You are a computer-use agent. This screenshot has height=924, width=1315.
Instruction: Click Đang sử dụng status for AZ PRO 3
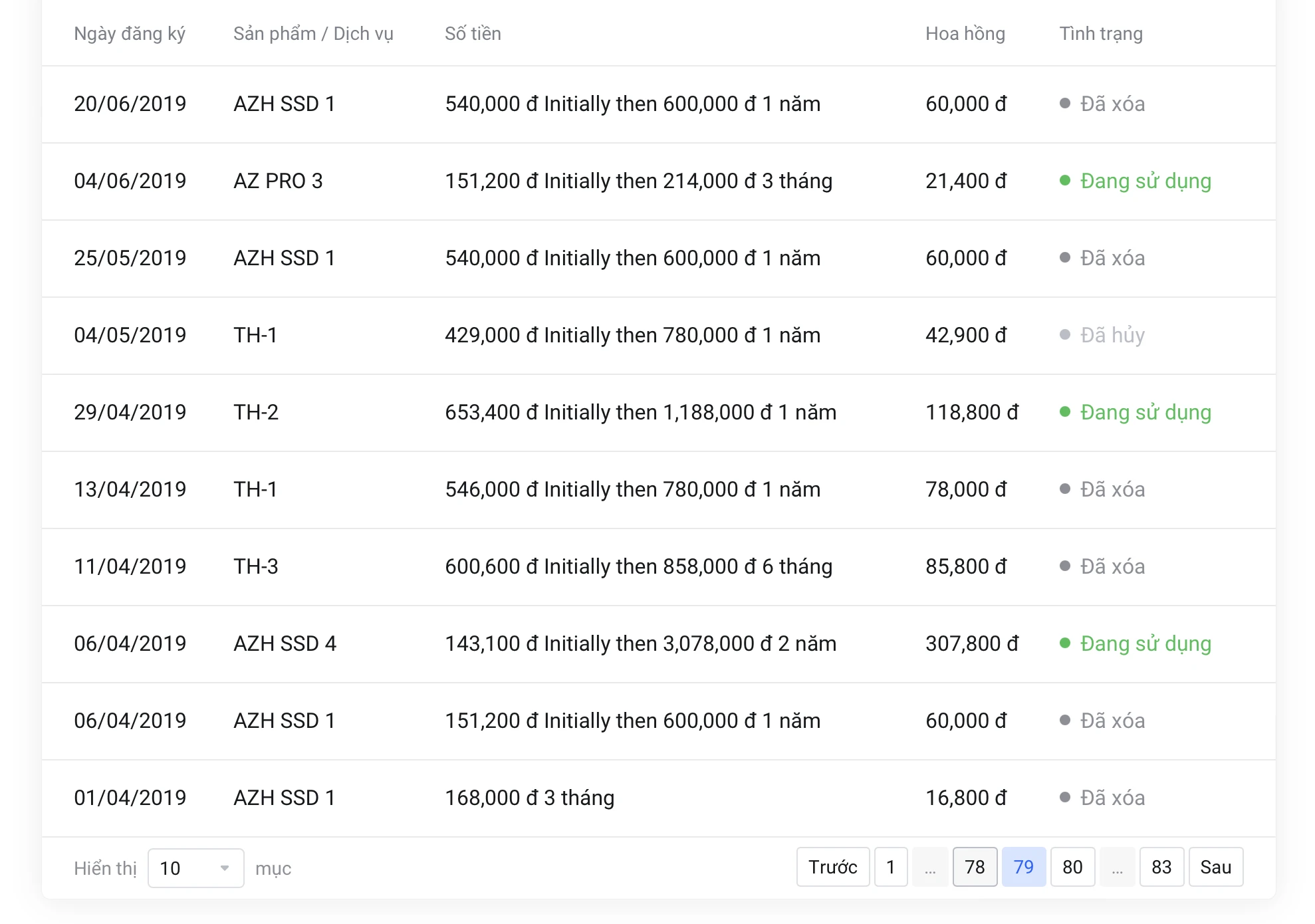pyautogui.click(x=1136, y=181)
